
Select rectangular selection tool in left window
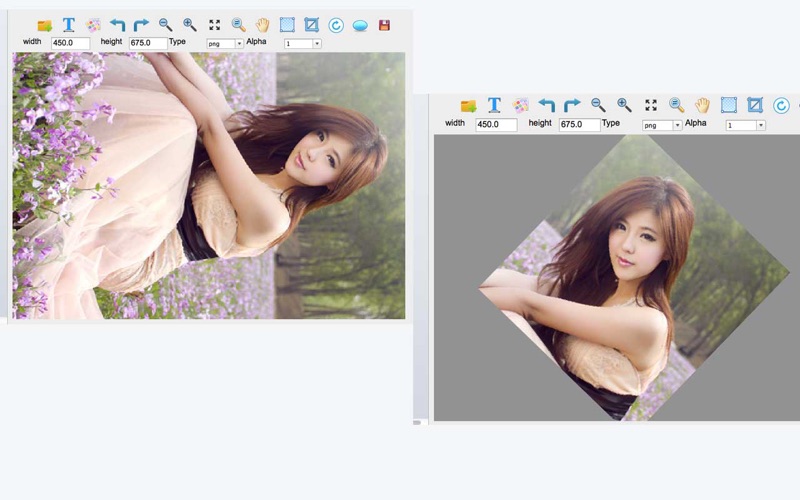pos(287,24)
